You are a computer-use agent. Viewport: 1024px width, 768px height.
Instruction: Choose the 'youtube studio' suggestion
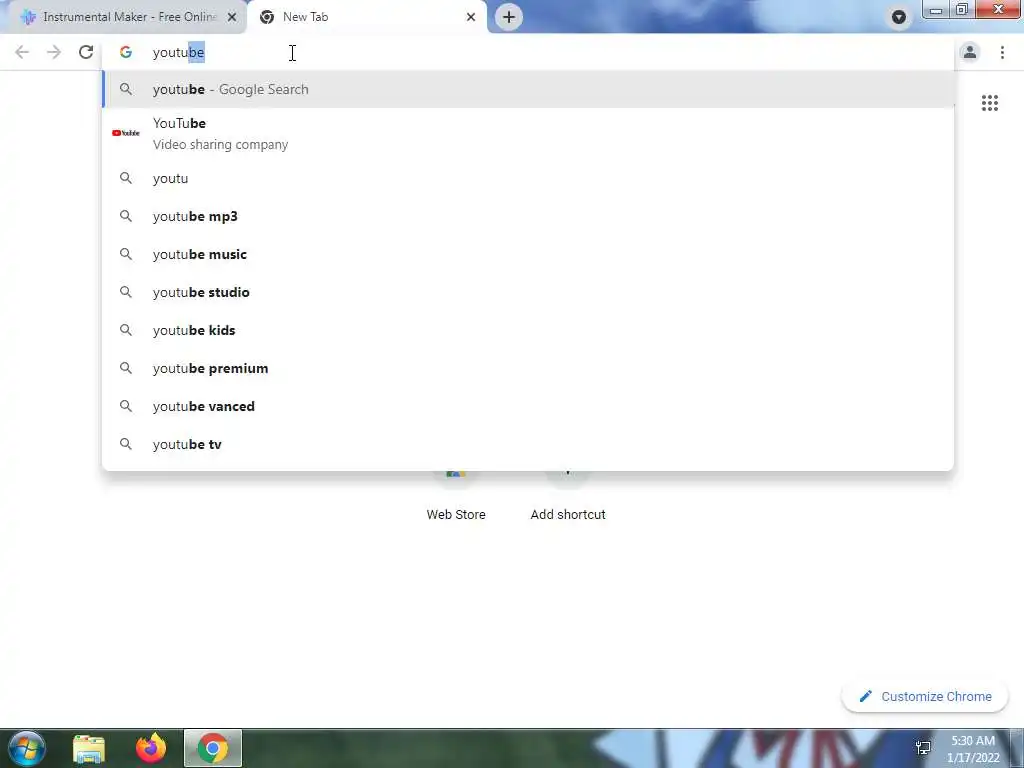[x=528, y=292]
